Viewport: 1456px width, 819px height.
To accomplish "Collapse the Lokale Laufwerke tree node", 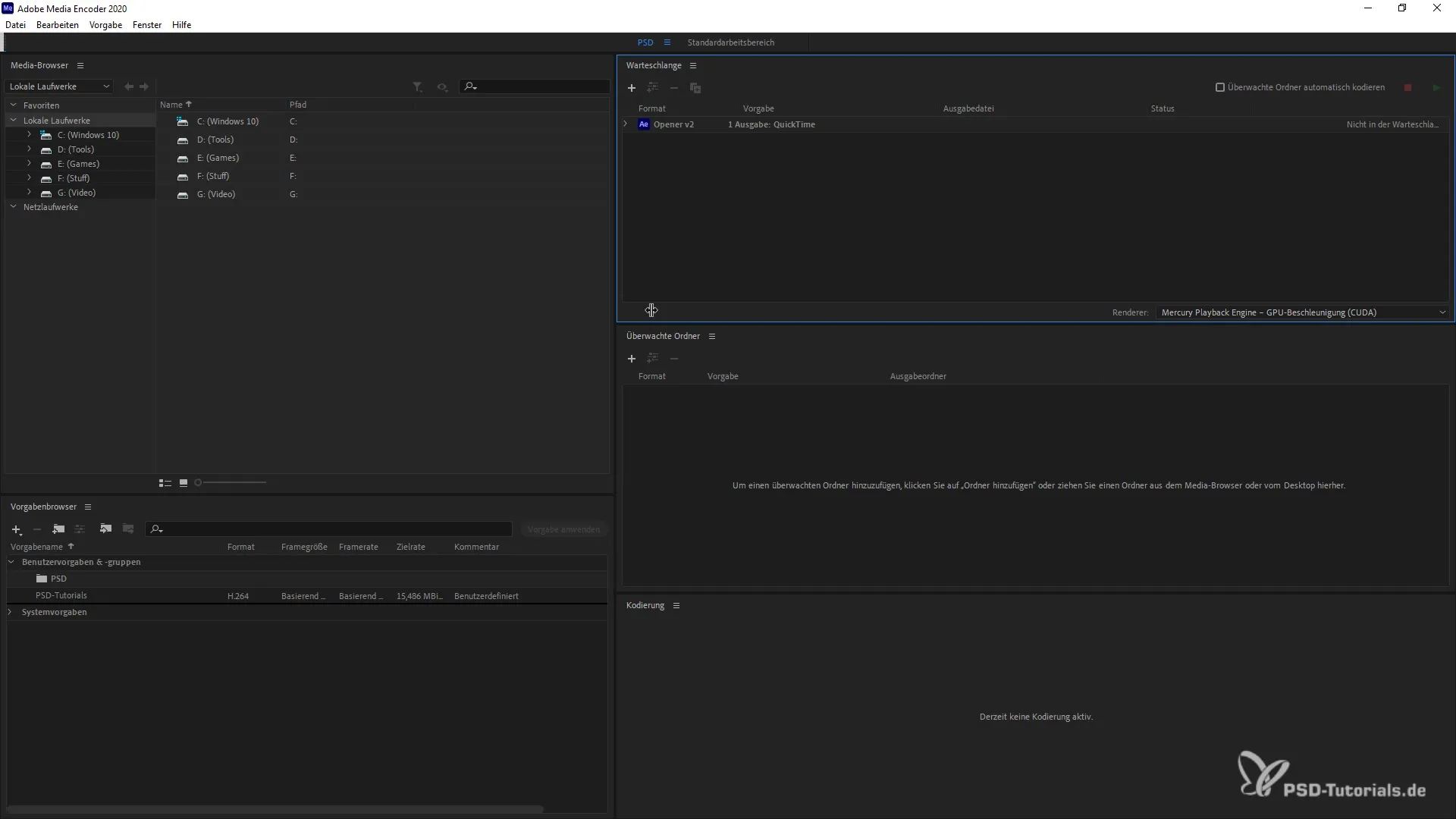I will click(x=13, y=121).
